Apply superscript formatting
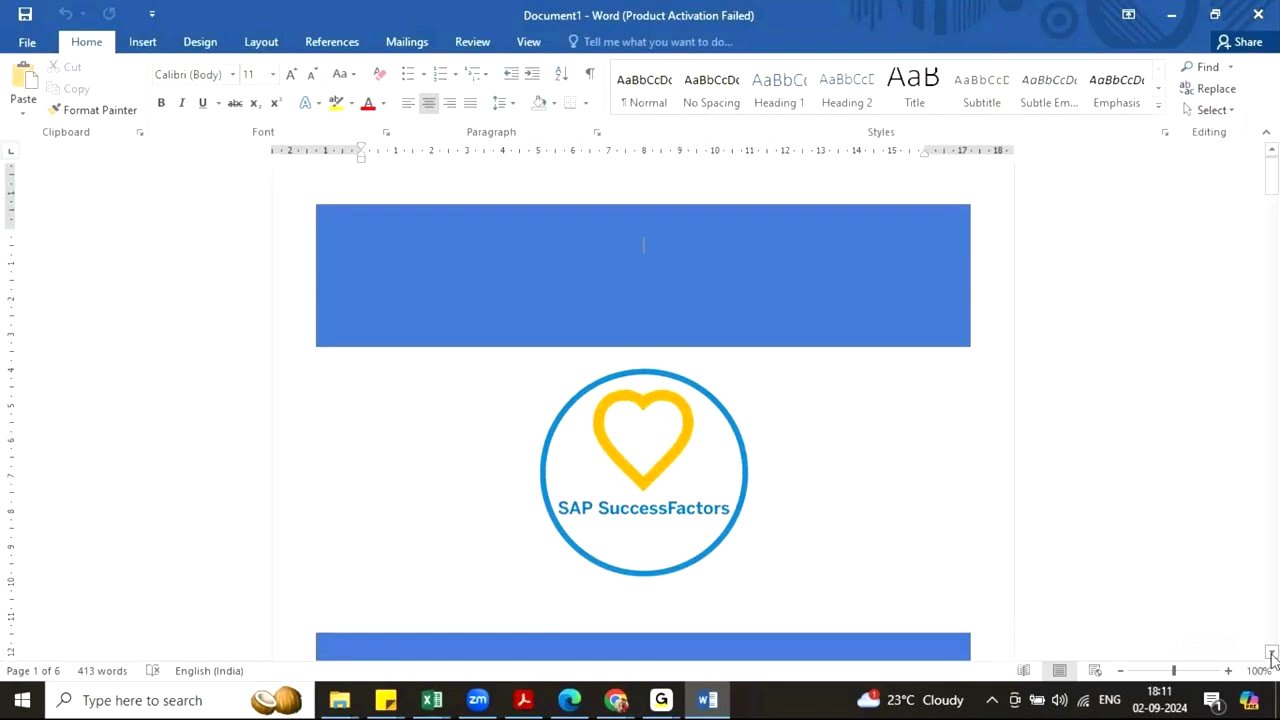The width and height of the screenshot is (1280, 720). (x=276, y=103)
